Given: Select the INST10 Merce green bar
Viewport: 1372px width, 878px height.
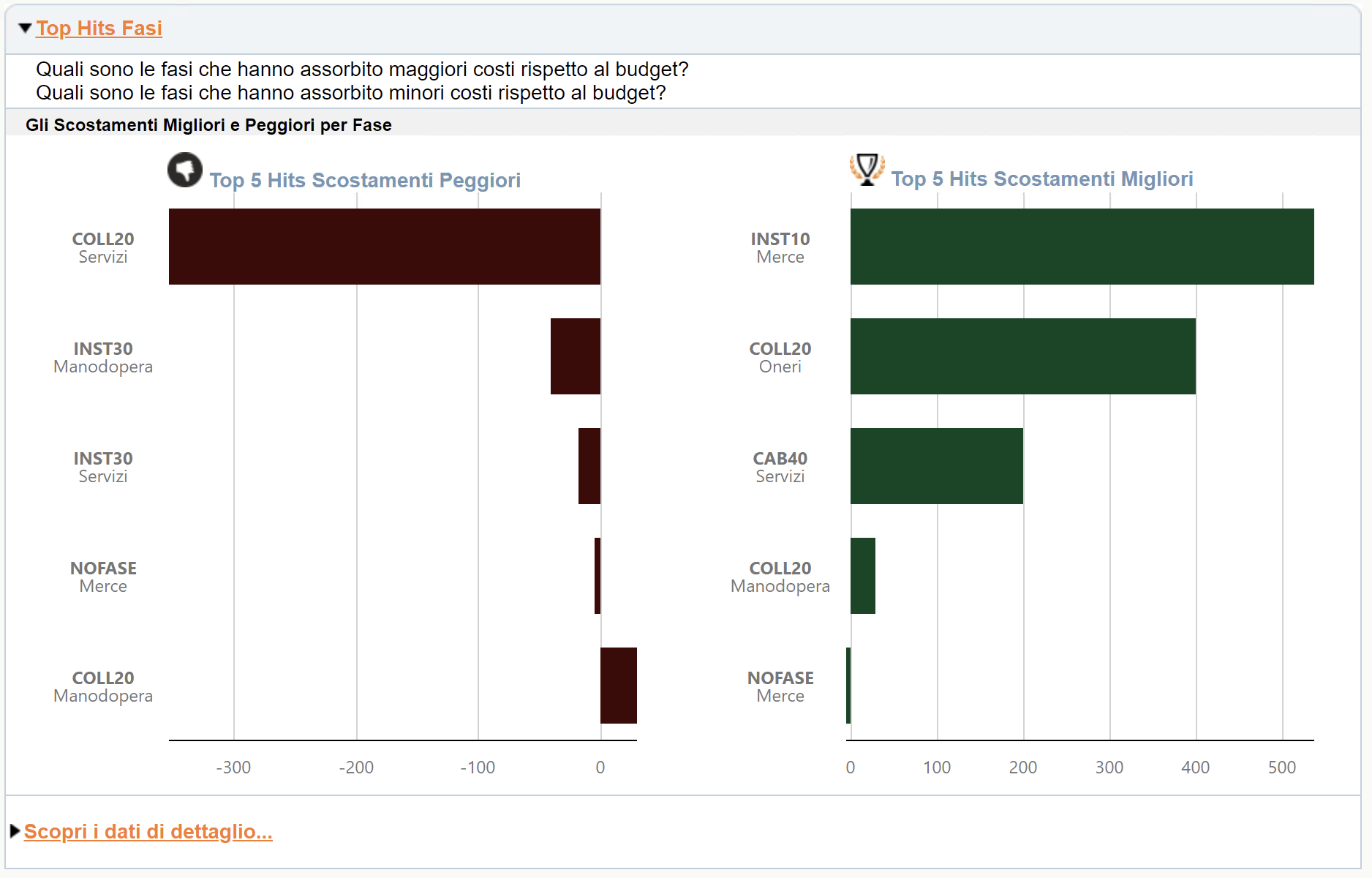Looking at the screenshot, I should [x=1082, y=247].
